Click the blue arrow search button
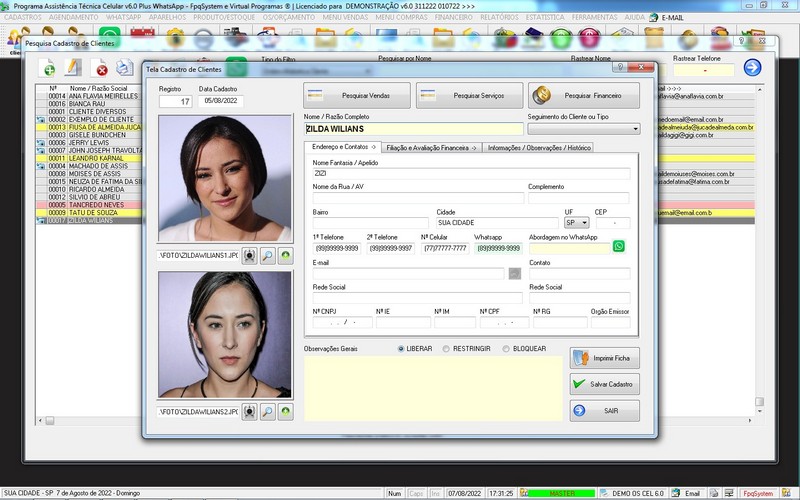The height and width of the screenshot is (500, 800). click(752, 67)
